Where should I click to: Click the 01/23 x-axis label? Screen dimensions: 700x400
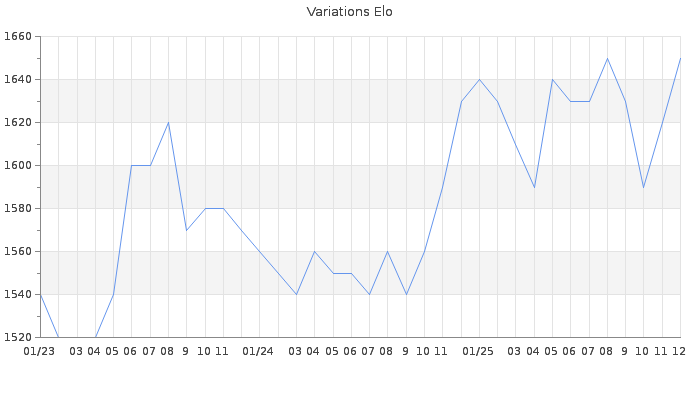40,351
